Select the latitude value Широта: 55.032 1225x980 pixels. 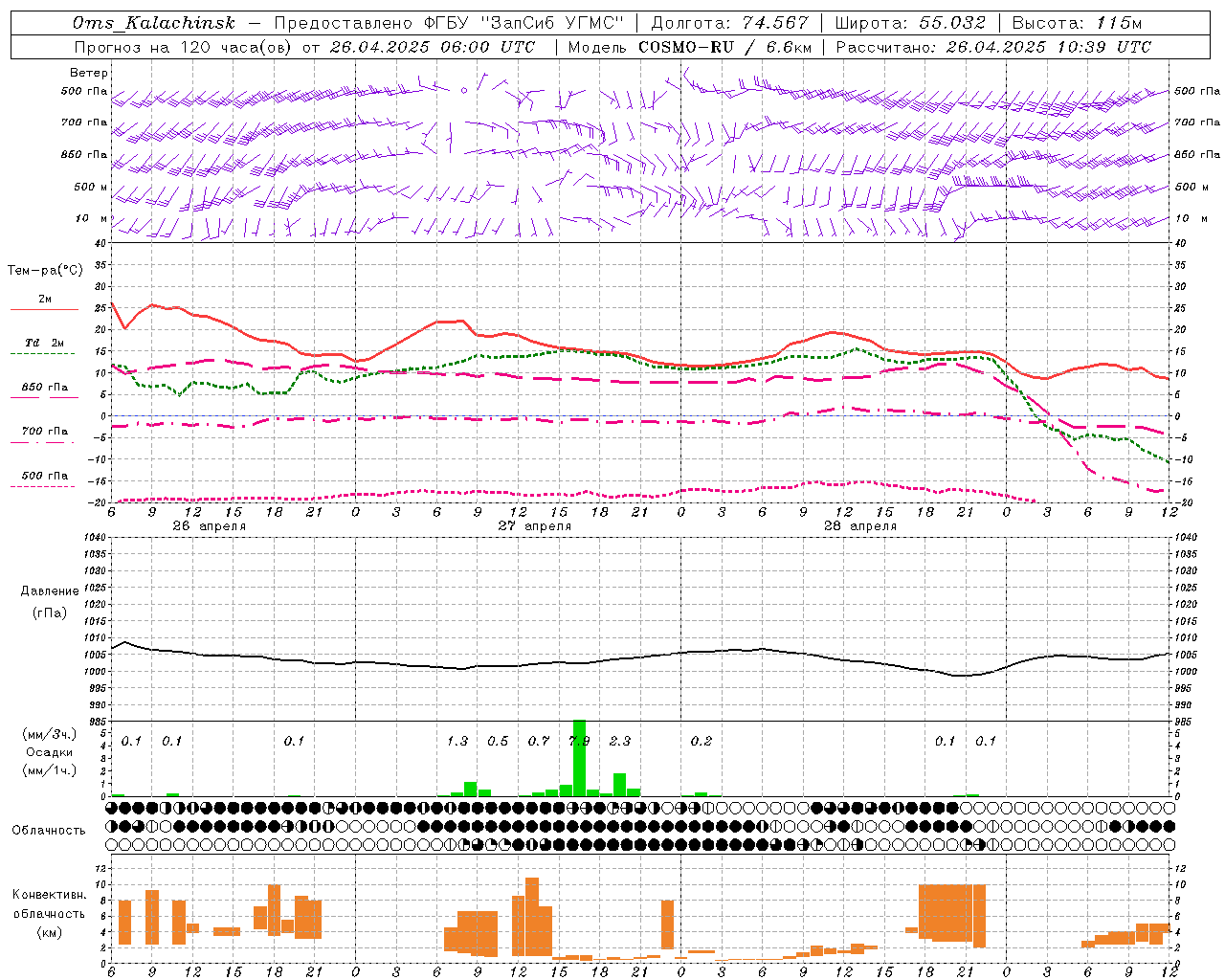(910, 24)
